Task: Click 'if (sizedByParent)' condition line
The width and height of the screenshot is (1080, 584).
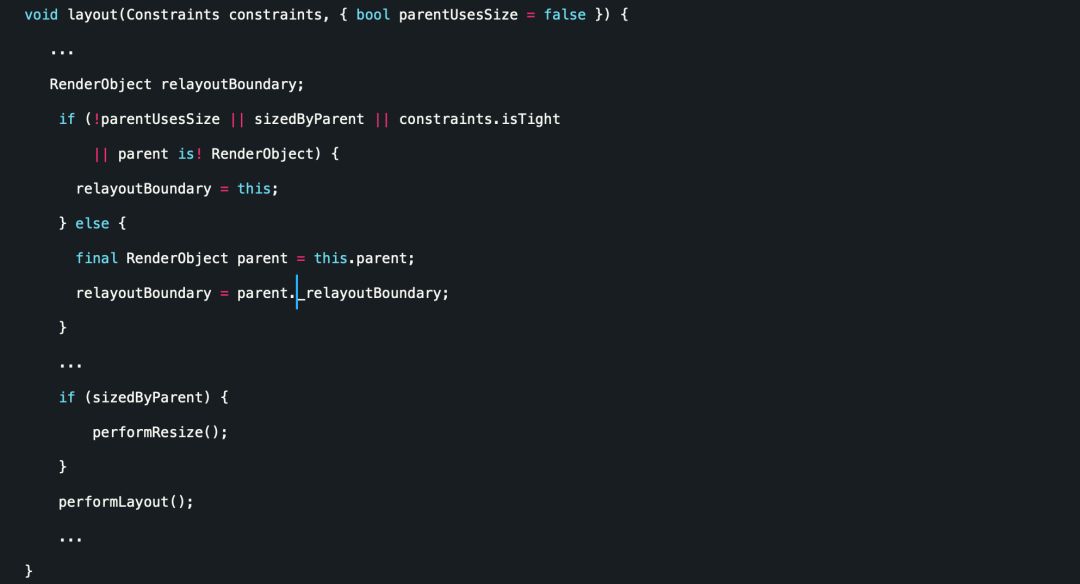Action: [x=143, y=397]
